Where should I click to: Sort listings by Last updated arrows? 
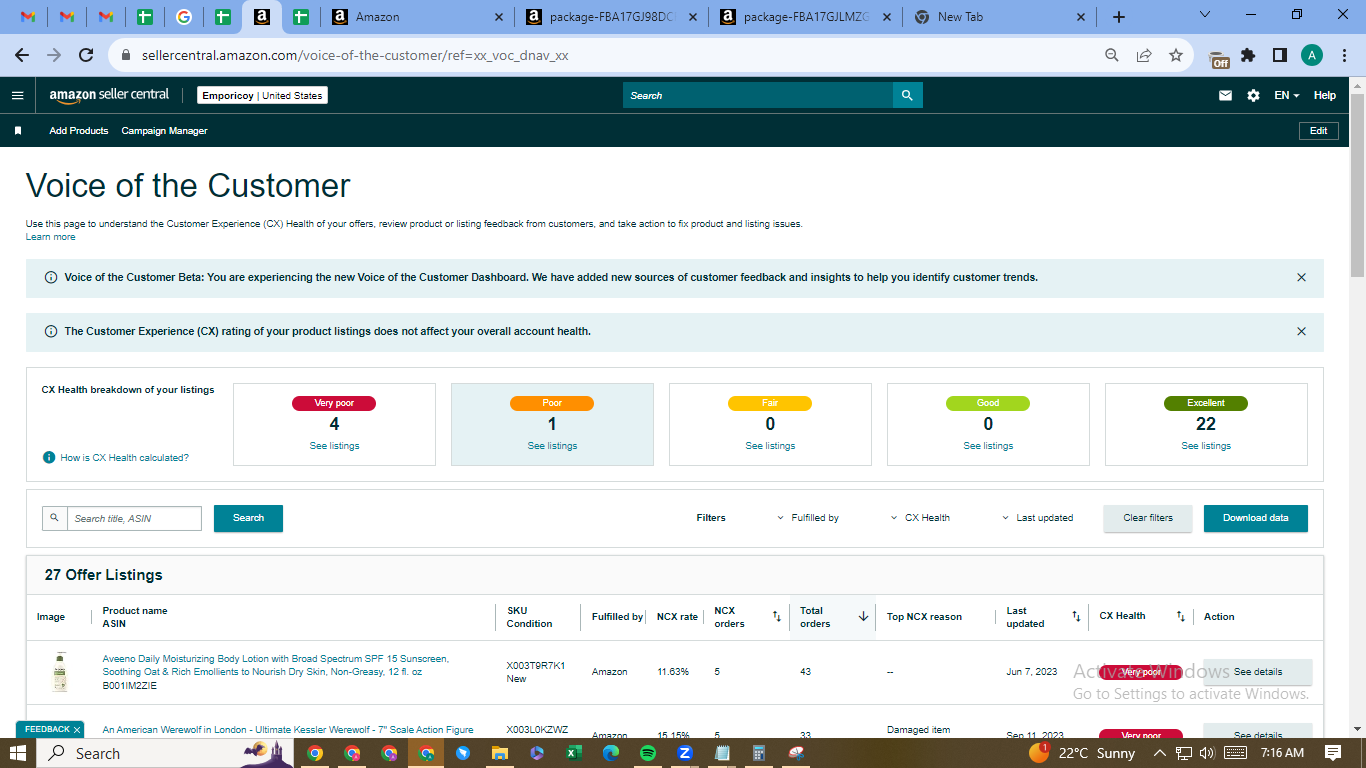pyautogui.click(x=1076, y=617)
